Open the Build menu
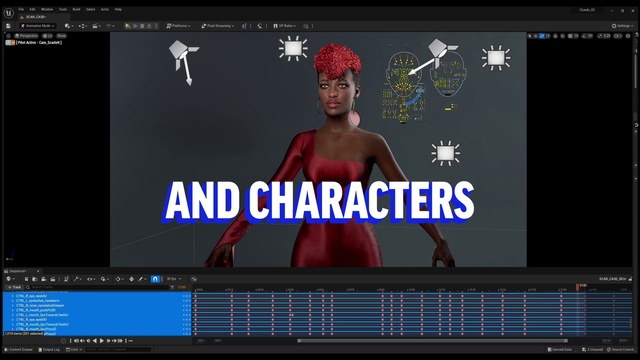 [76, 9]
